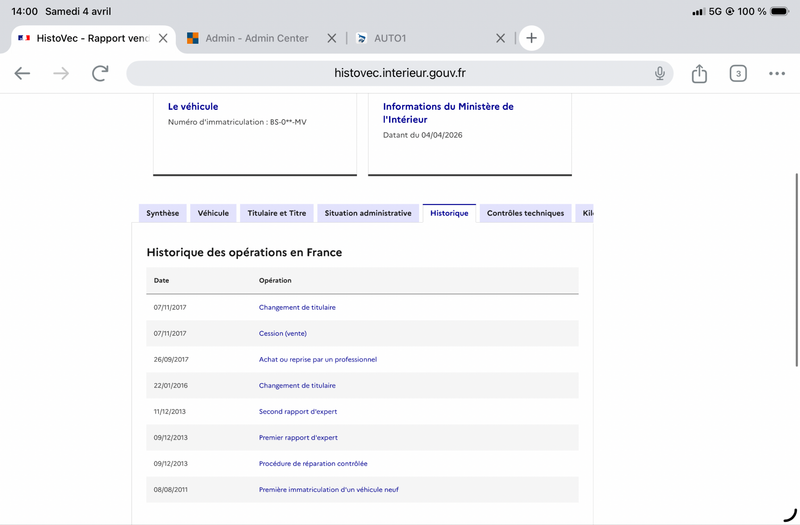
Task: Switch to the AUTO1 browser tab
Action: [420, 38]
